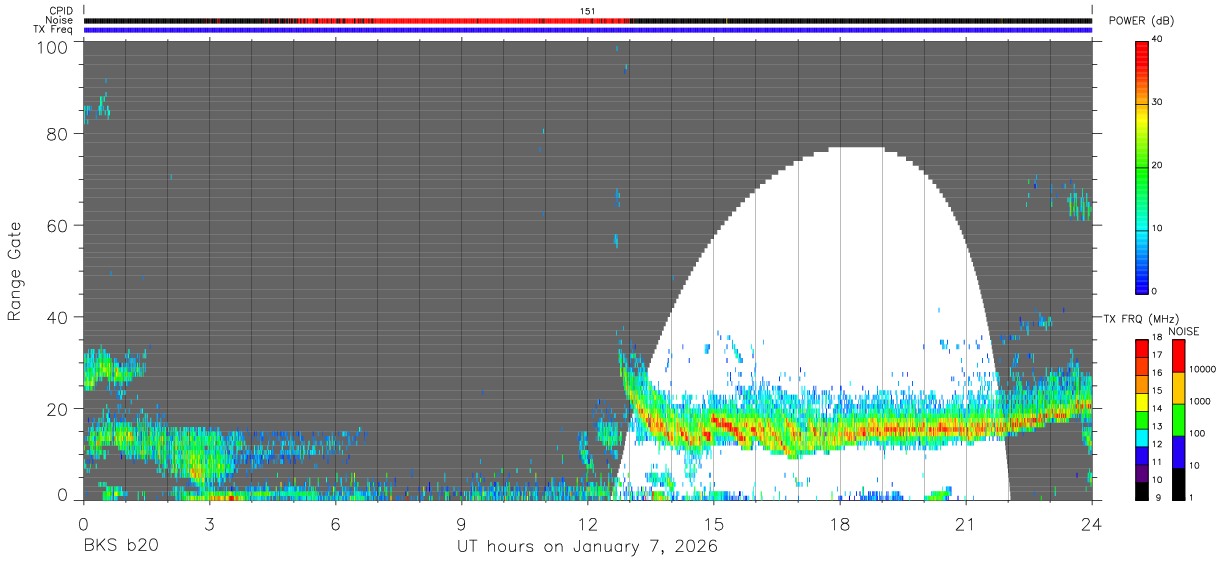Click the 40 tick label on the range gate axis
This screenshot has width=1228, height=567.
[57, 317]
